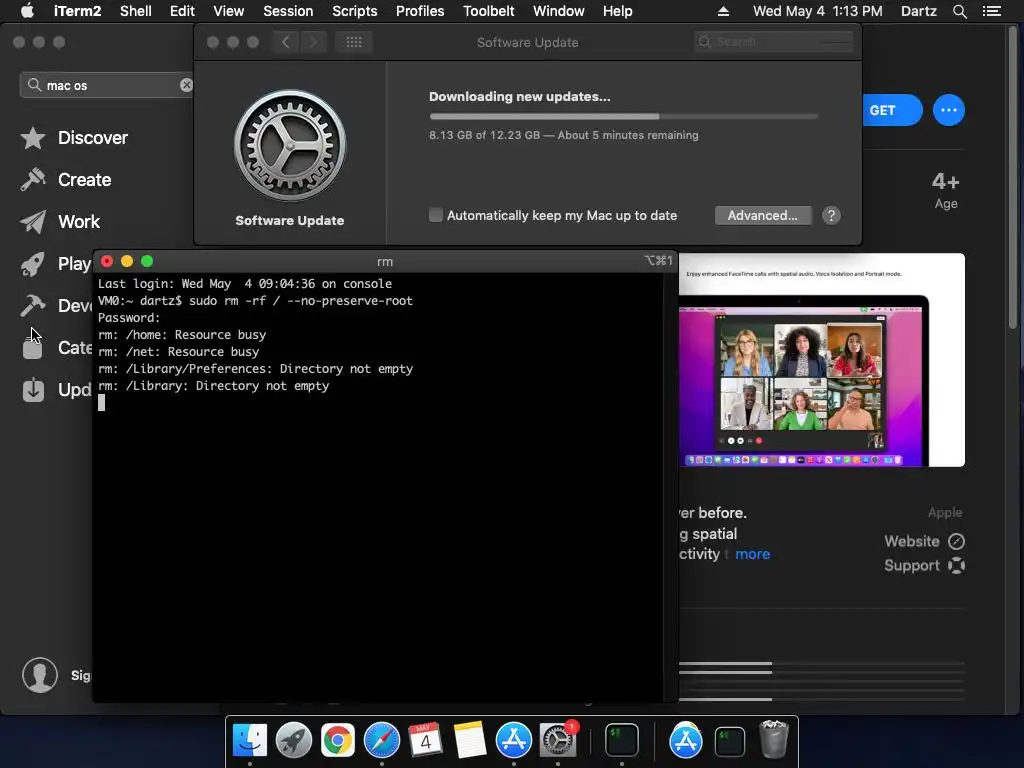Open the Play rocket section in App Store
The width and height of the screenshot is (1024, 768).
pyautogui.click(x=56, y=264)
